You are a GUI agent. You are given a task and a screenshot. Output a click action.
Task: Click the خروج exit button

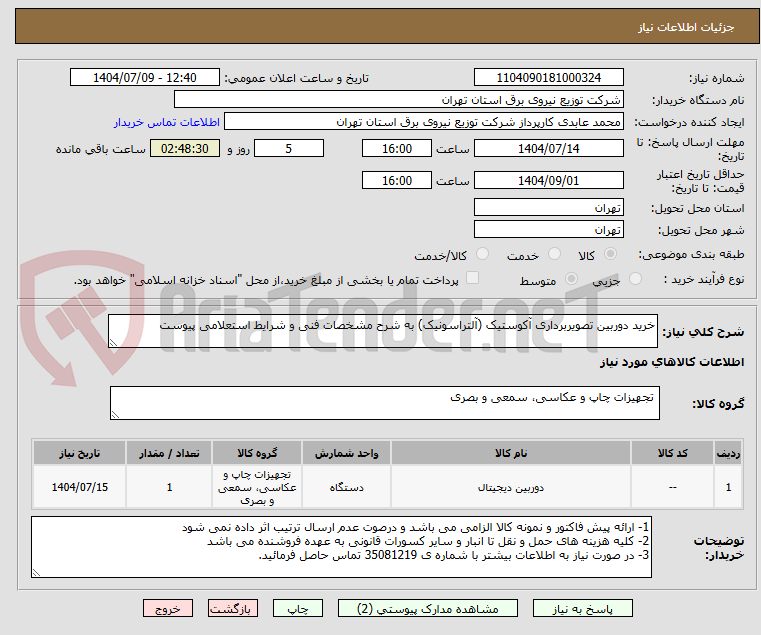coord(168,608)
